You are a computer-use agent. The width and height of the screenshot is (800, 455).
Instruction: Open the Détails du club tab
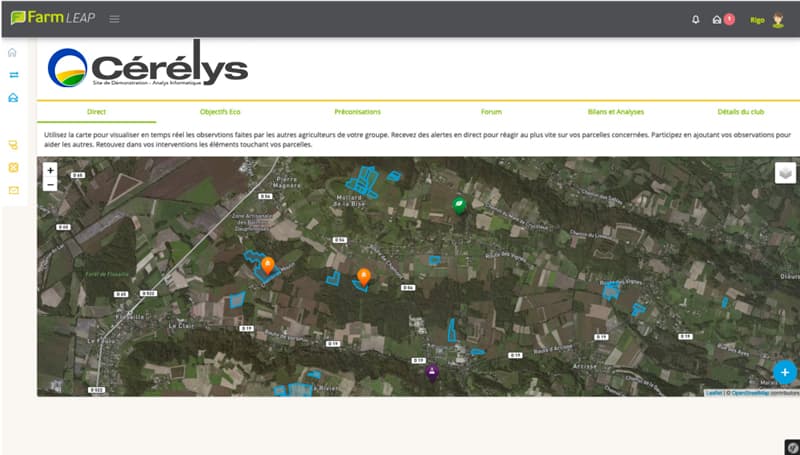(x=741, y=112)
